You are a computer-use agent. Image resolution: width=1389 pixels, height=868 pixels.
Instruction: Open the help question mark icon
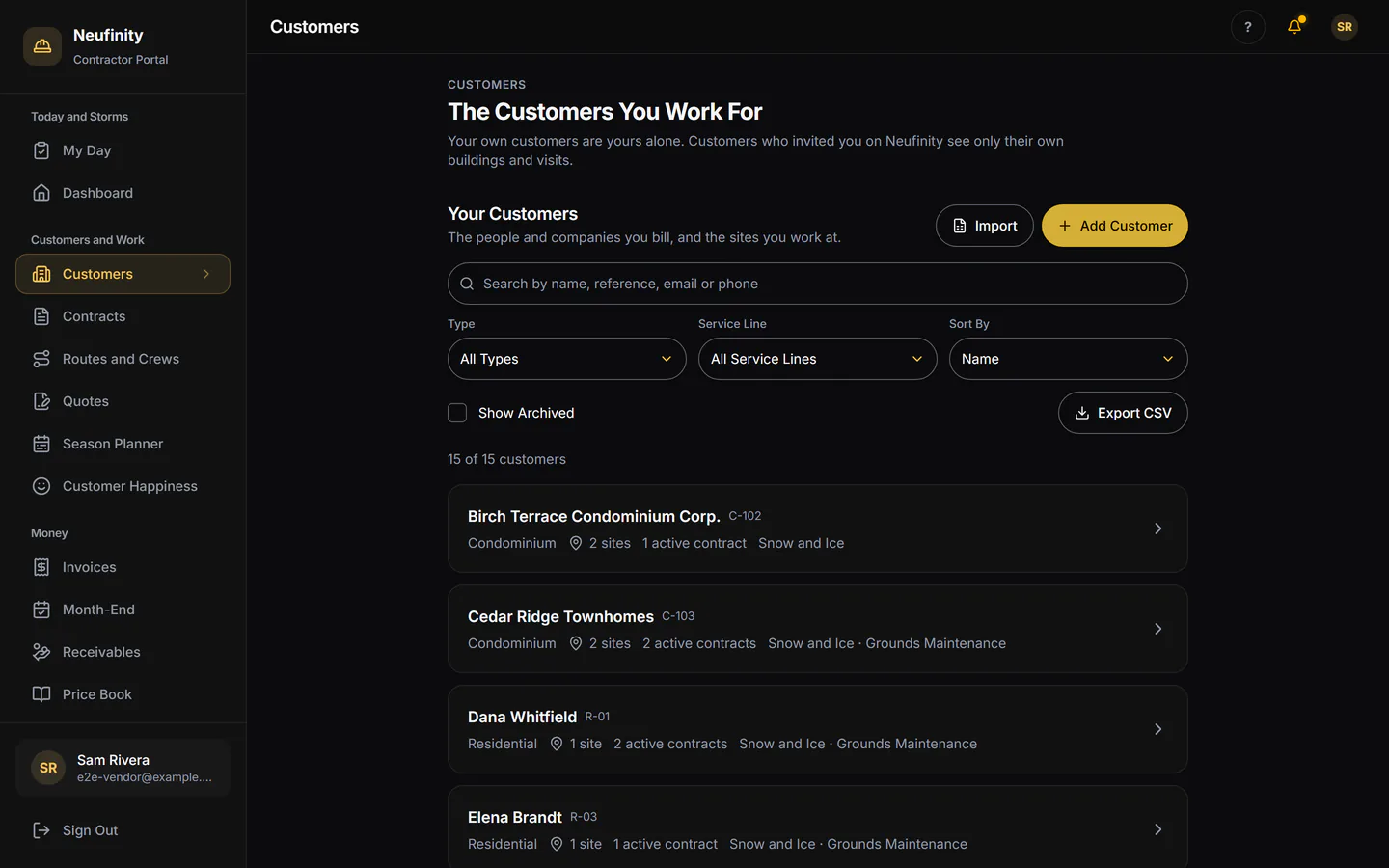[x=1248, y=27]
